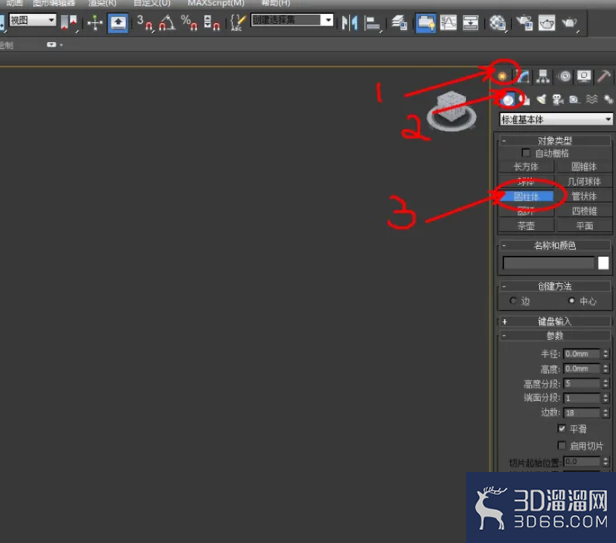Screen dimensions: 616x543
Task: Click the 茶壶 object button
Action: [526, 226]
